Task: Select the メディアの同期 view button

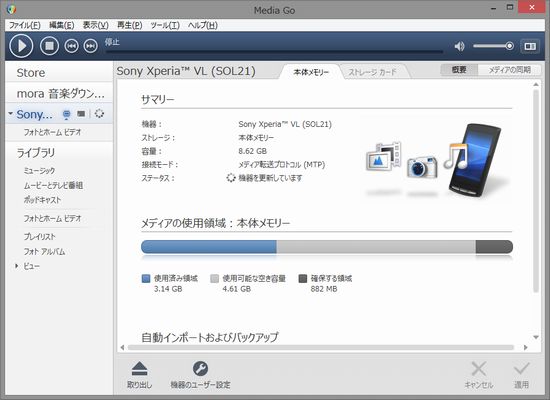Action: coord(509,69)
